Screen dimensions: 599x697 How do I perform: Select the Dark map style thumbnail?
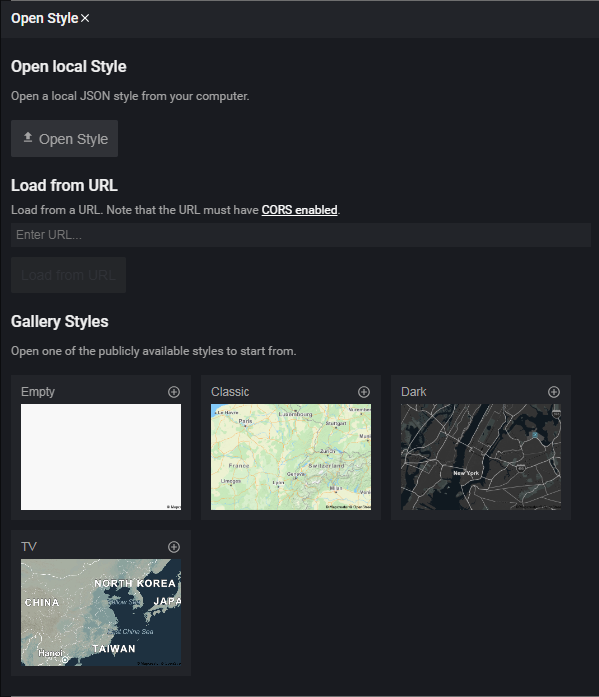point(481,457)
